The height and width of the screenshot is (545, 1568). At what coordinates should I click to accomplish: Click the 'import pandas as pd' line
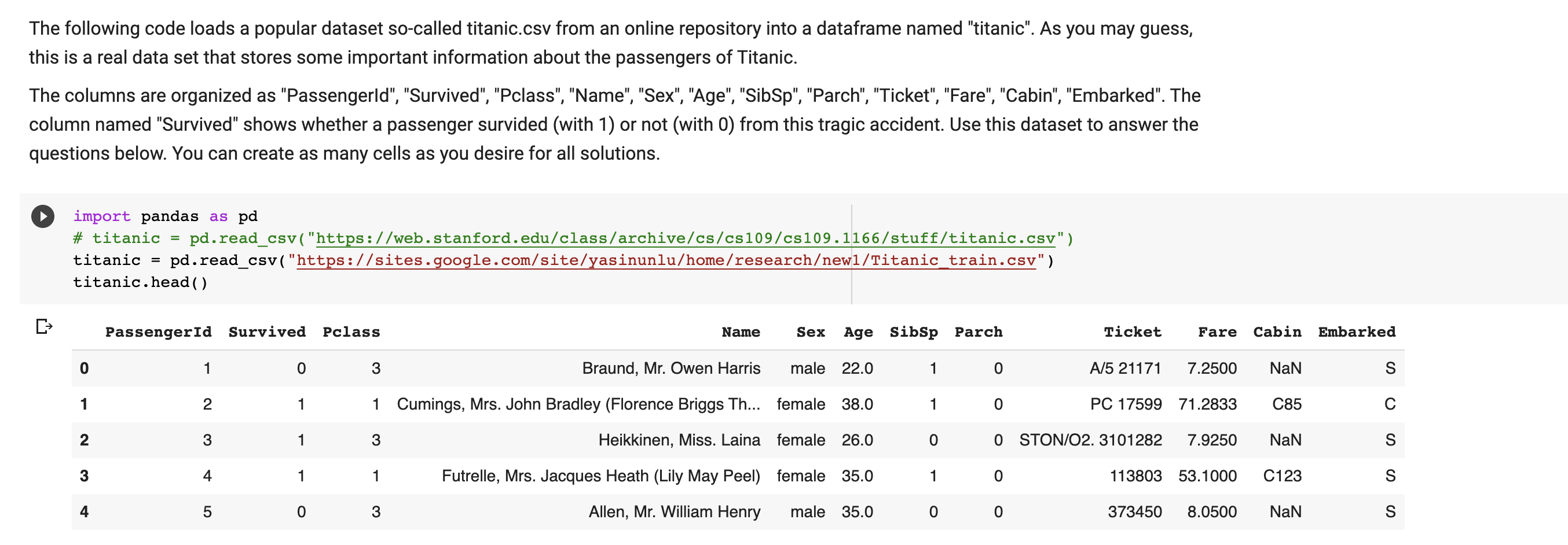[x=165, y=216]
